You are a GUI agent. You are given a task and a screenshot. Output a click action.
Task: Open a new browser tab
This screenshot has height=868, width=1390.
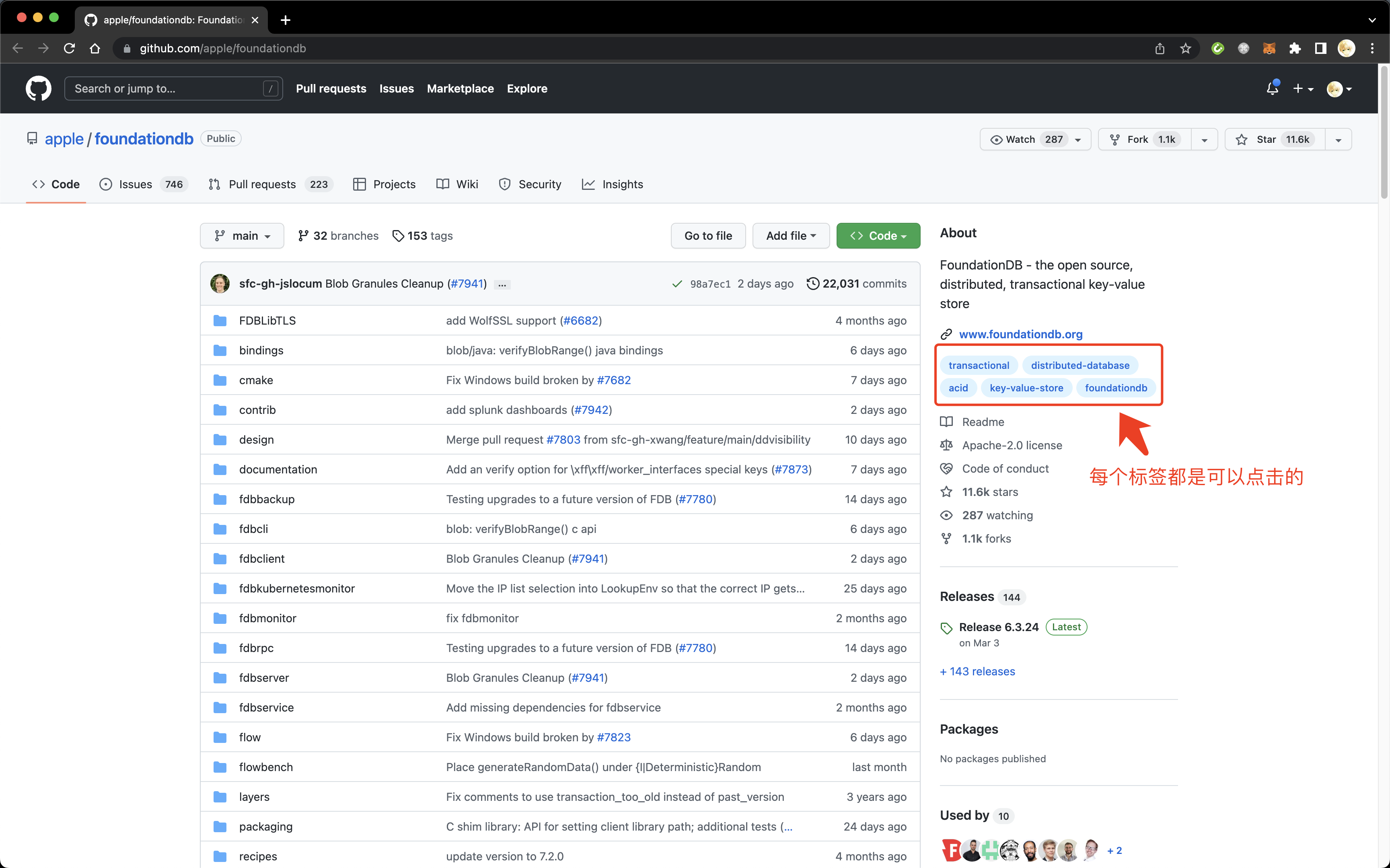tap(285, 20)
